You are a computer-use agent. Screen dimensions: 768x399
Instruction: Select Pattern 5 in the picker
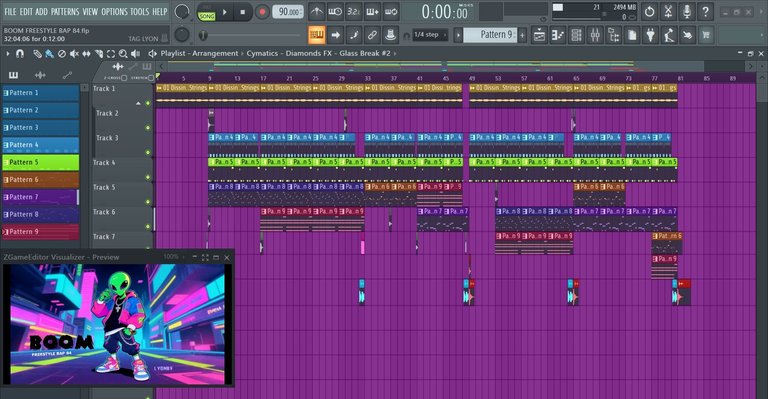click(x=41, y=162)
